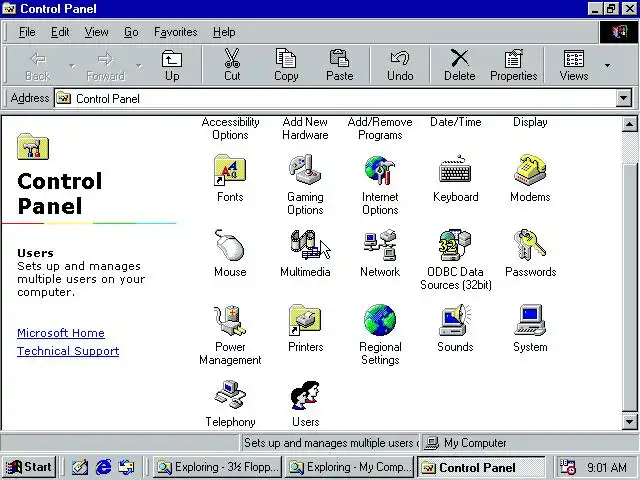
Task: Click the Windows logo throbber icon
Action: 619,32
